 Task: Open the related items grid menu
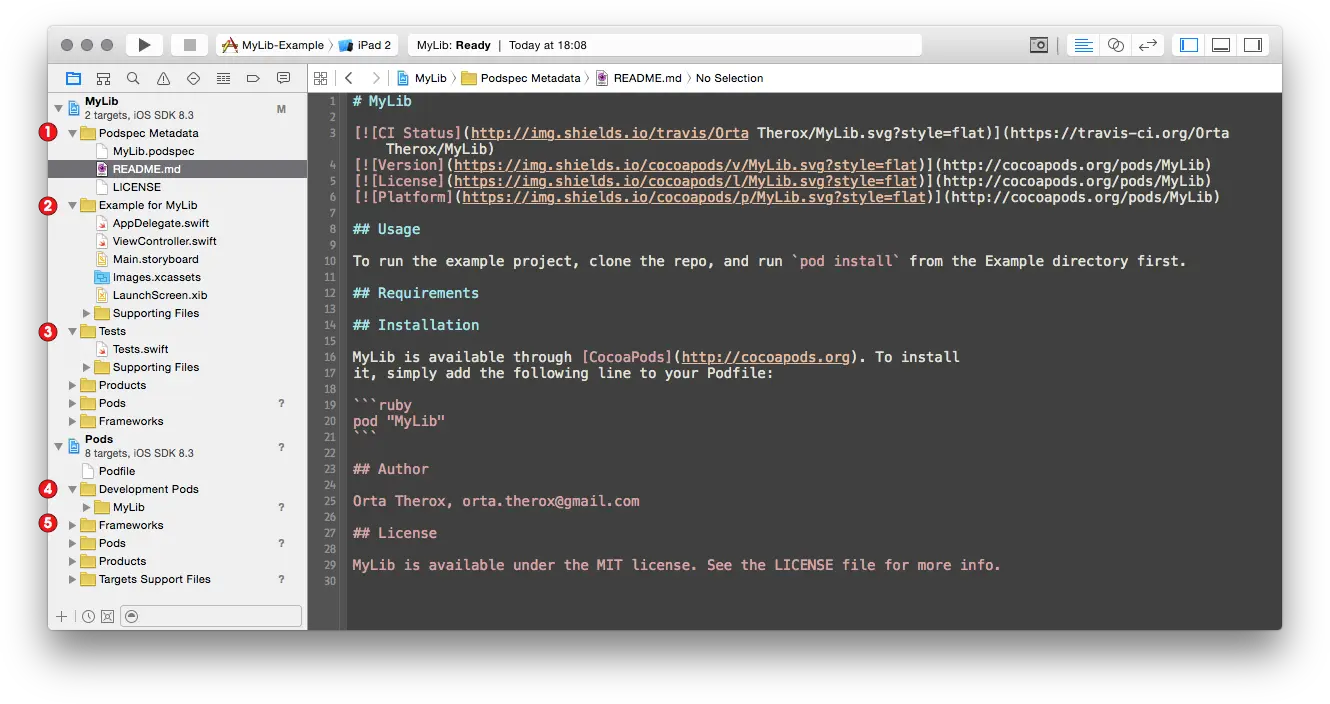[320, 78]
